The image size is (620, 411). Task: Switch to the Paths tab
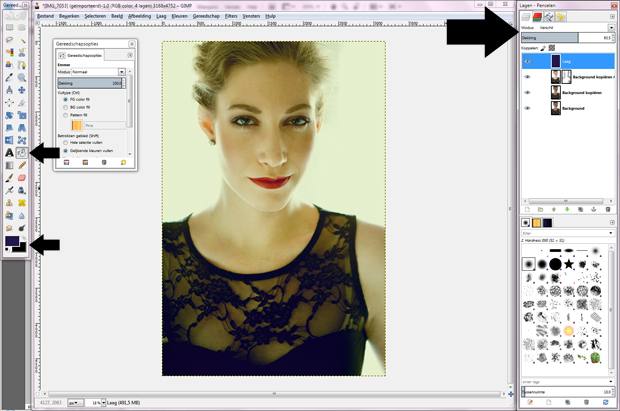549,16
